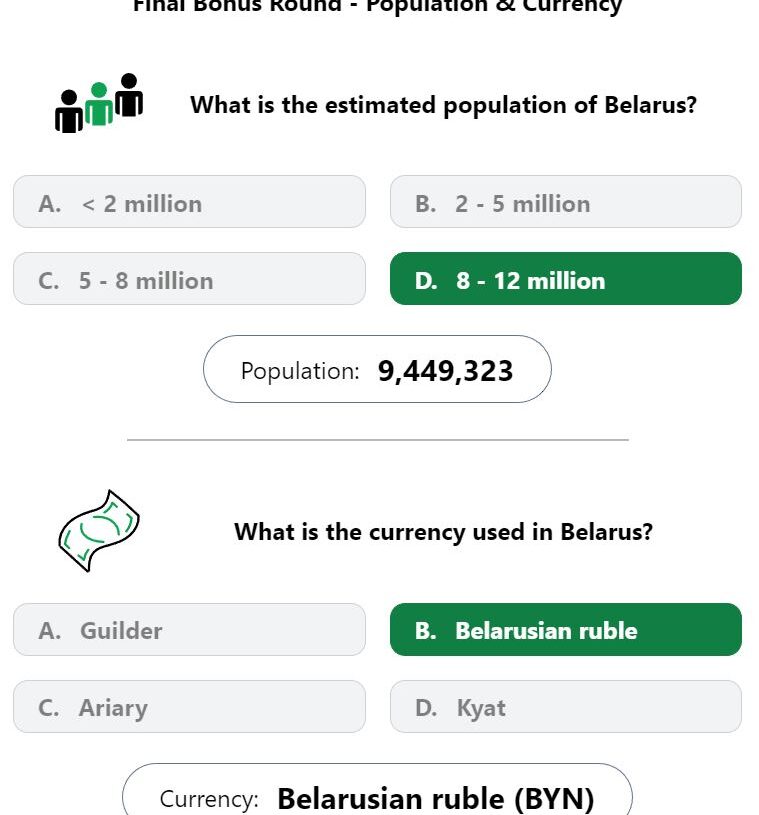The image size is (759, 815).
Task: Click the estimated population of Belarus question
Action: point(443,105)
